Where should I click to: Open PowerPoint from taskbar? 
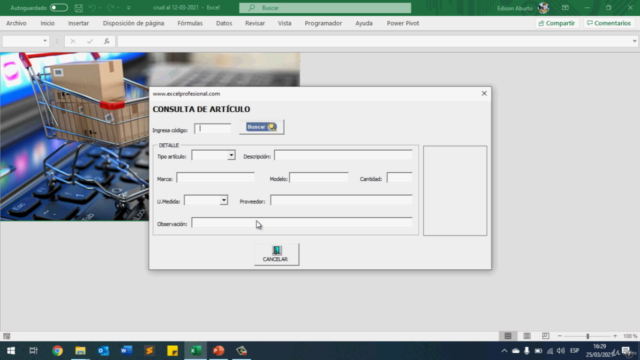click(x=218, y=351)
